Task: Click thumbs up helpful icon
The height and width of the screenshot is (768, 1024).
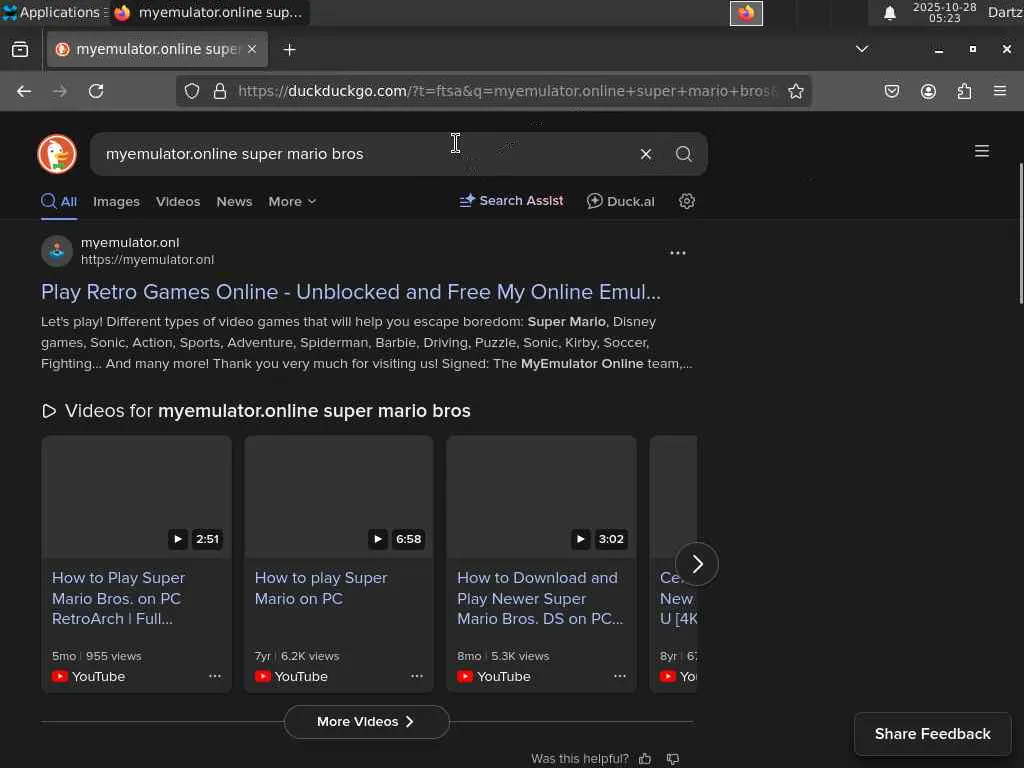Action: coord(645,759)
